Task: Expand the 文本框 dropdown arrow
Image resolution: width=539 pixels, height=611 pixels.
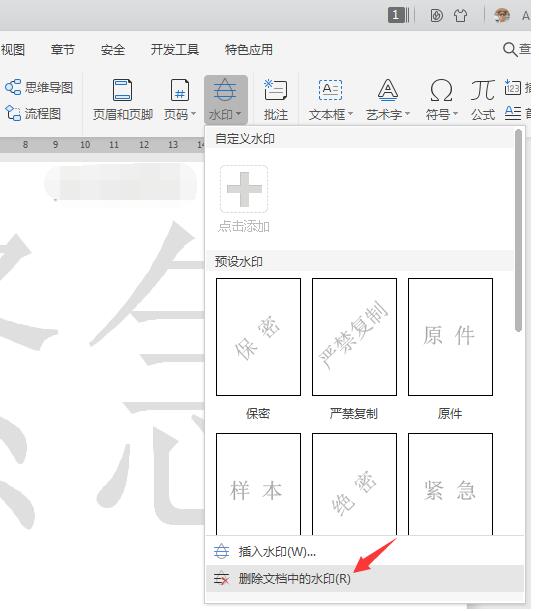Action: (350, 114)
